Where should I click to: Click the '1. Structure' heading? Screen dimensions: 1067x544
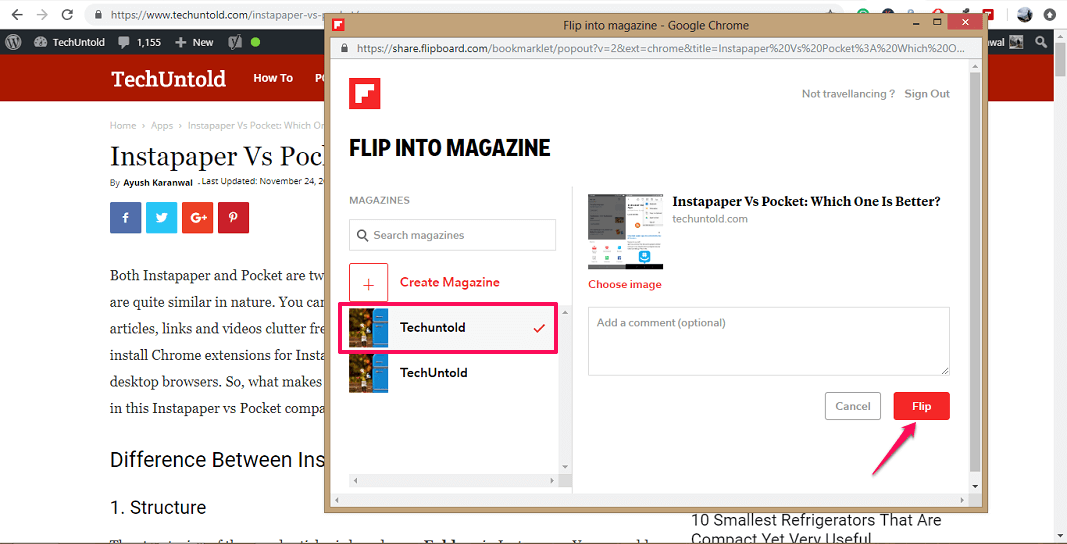158,508
